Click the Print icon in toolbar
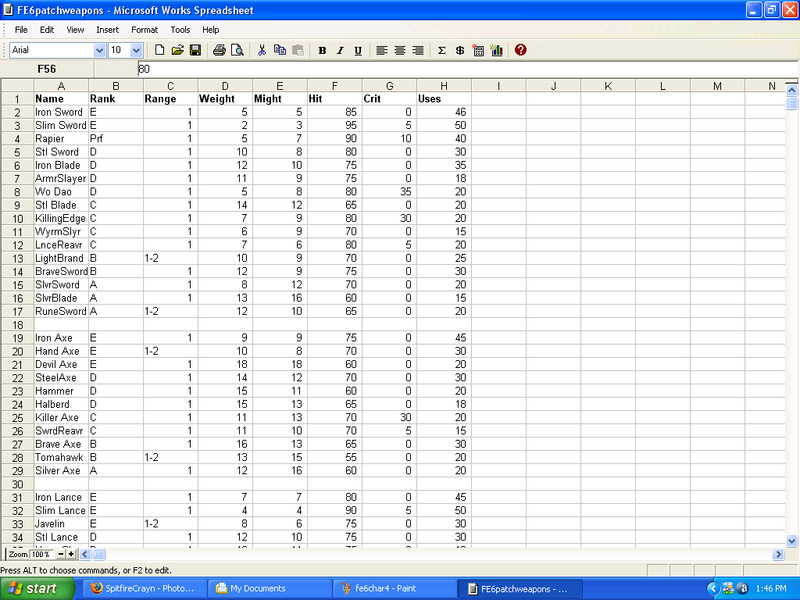800x600 pixels. [219, 50]
